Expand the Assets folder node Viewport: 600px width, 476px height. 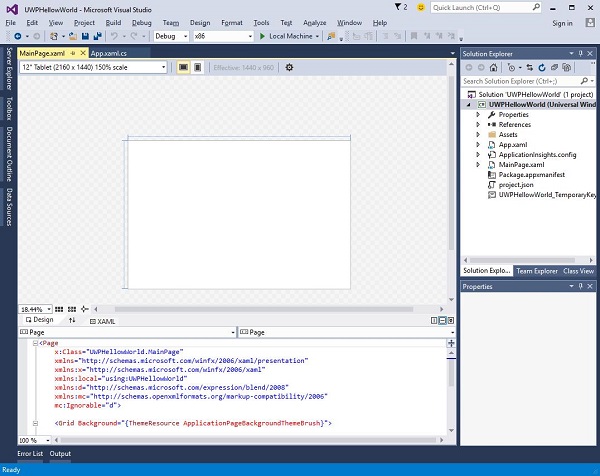pos(478,134)
